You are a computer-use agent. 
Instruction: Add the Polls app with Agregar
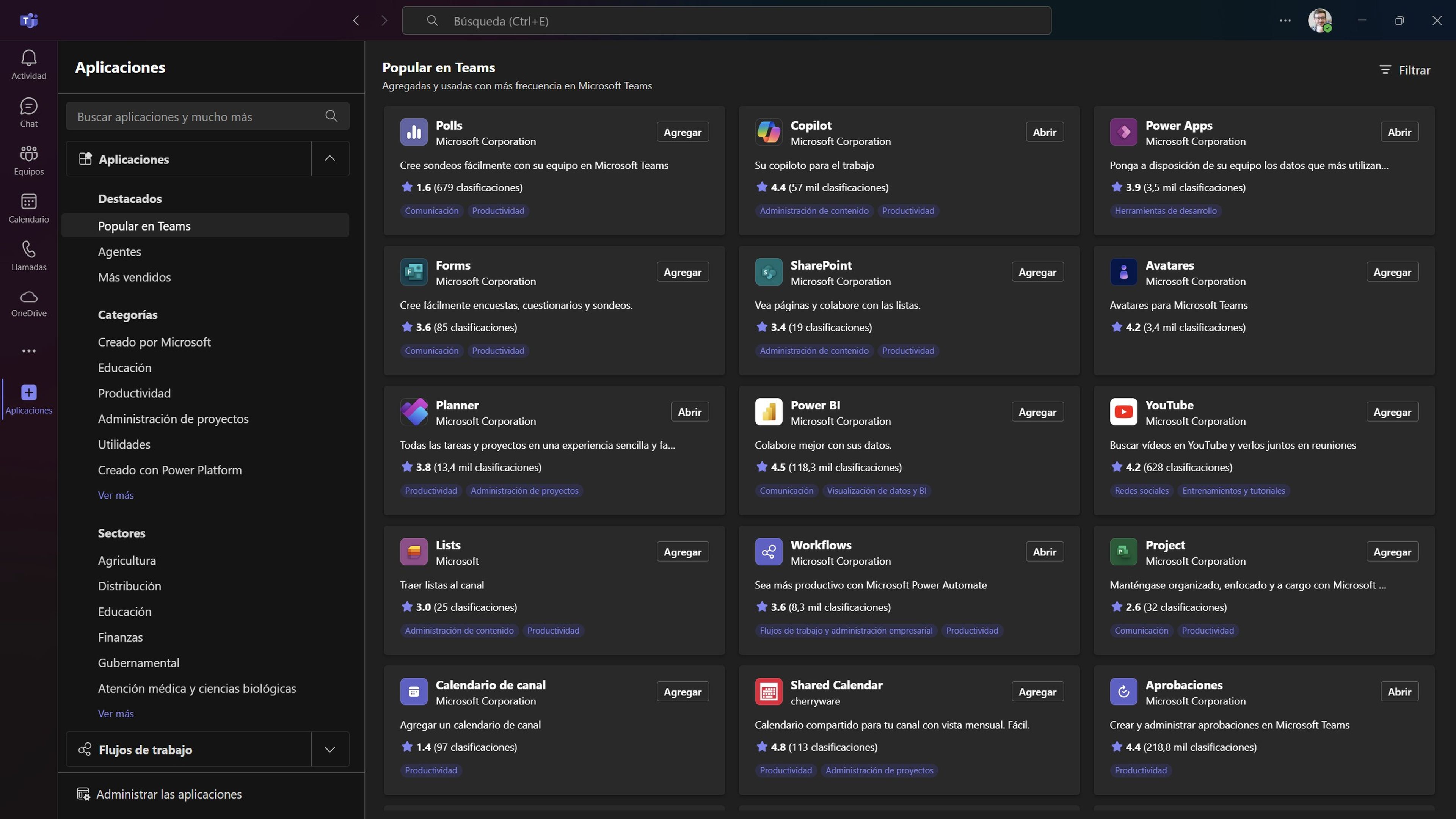(x=683, y=132)
